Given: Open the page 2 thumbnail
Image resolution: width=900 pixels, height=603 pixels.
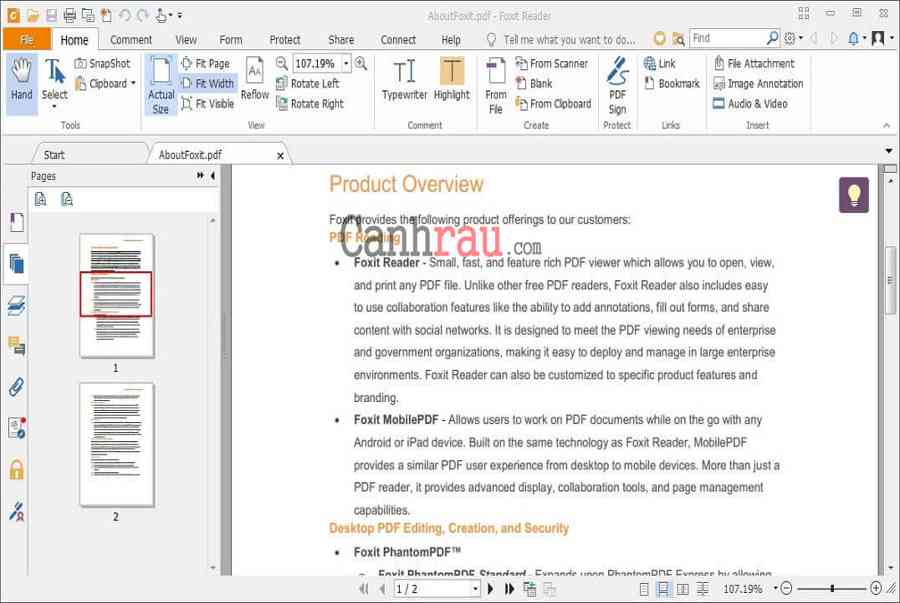Looking at the screenshot, I should (x=117, y=445).
